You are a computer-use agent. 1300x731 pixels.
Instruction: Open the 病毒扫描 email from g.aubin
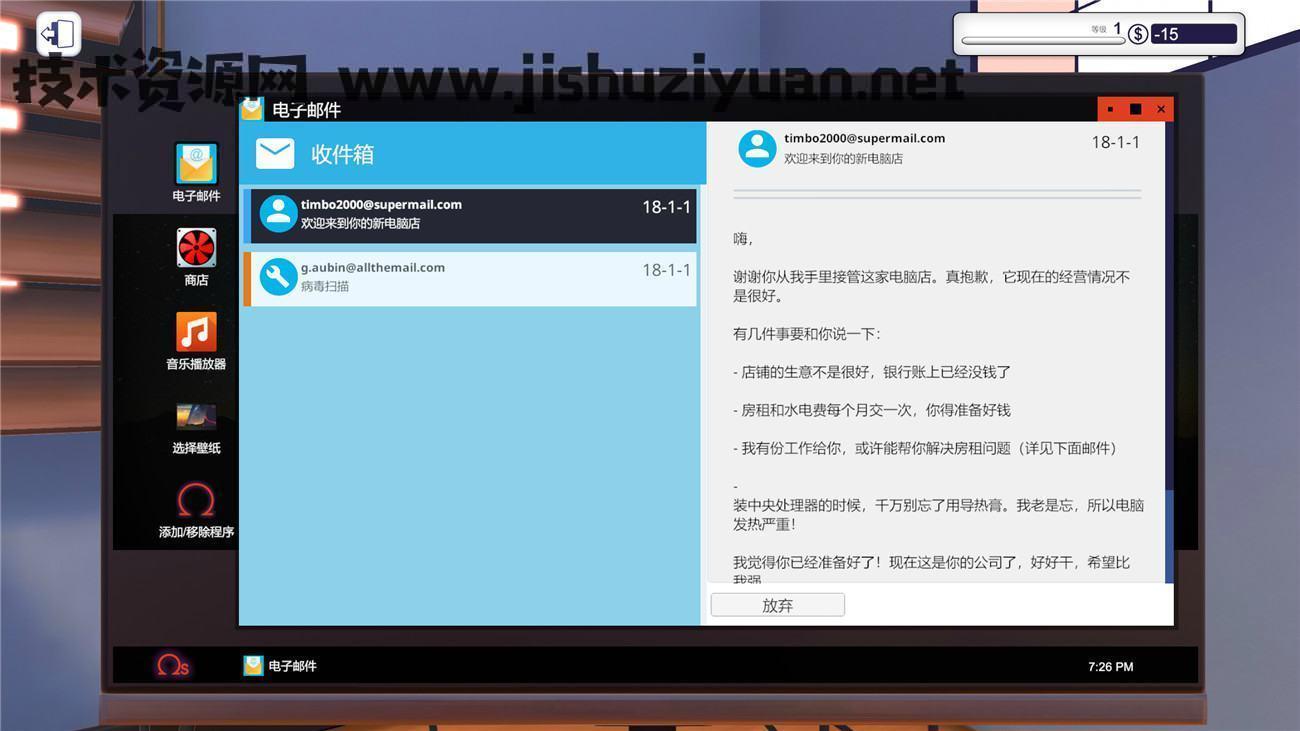(470, 277)
